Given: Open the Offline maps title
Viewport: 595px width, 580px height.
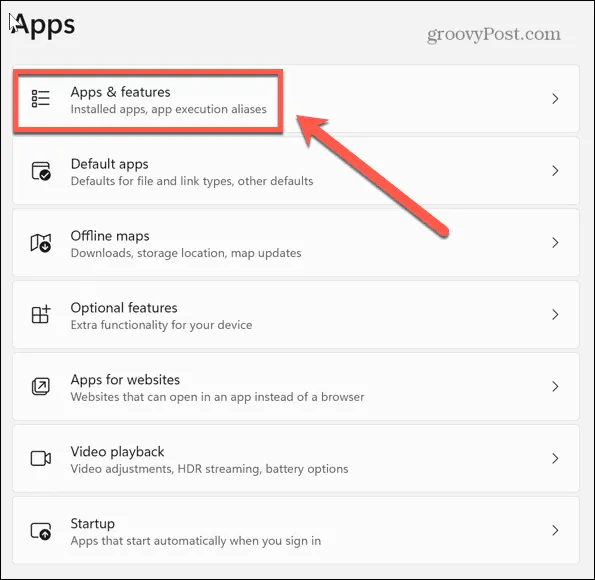Looking at the screenshot, I should [x=110, y=236].
